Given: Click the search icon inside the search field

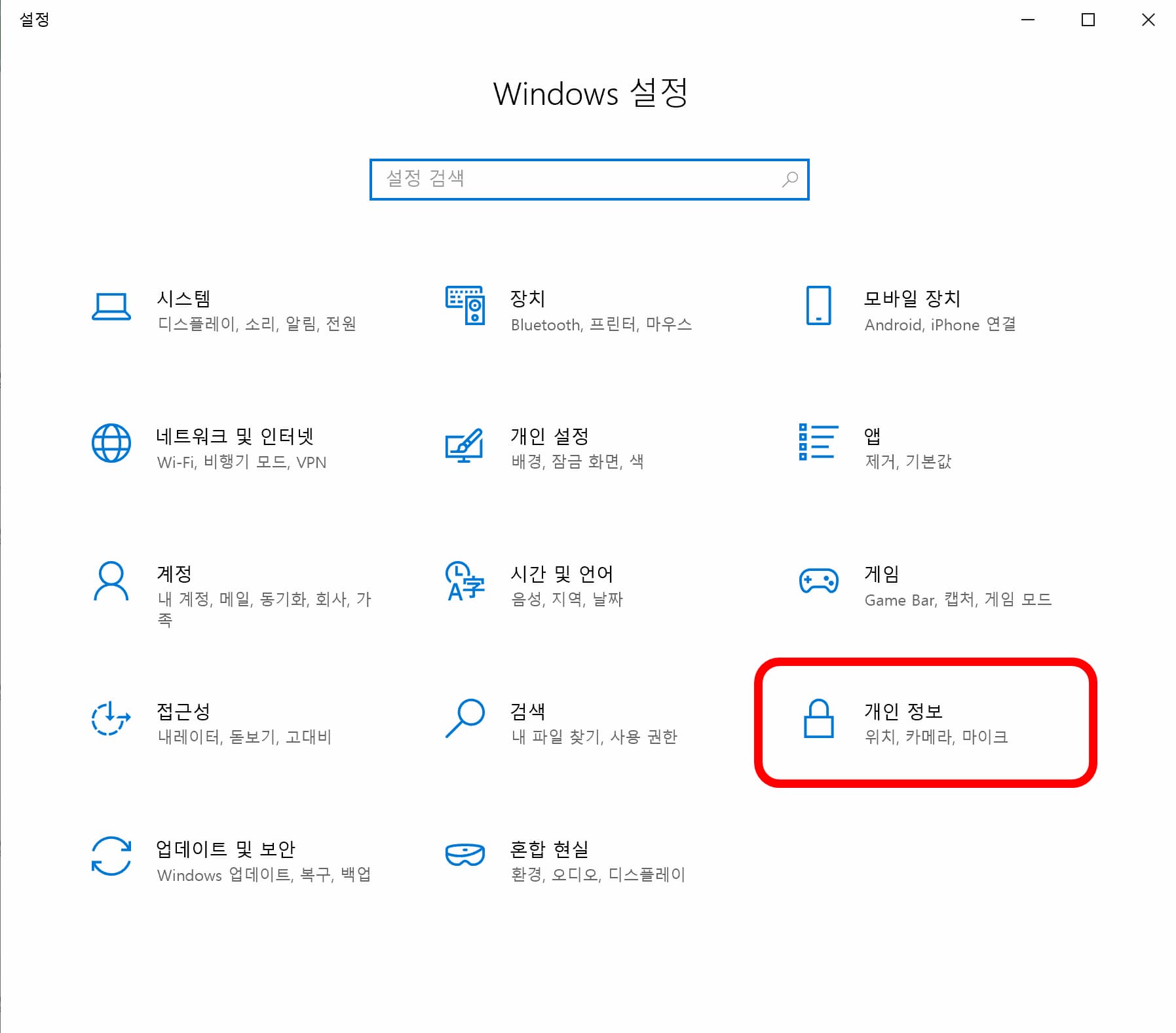Looking at the screenshot, I should [789, 178].
